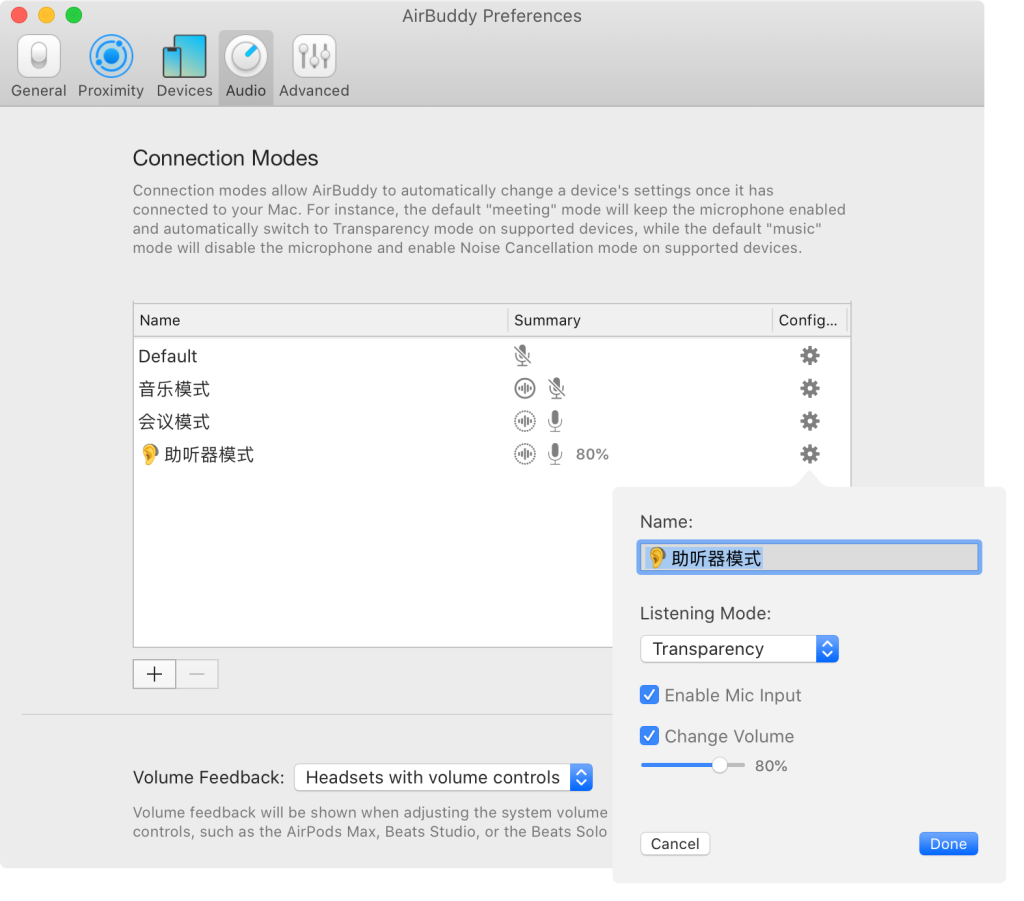This screenshot has height=901, width=1024.
Task: Open the Advanced preferences pane
Action: tap(314, 67)
